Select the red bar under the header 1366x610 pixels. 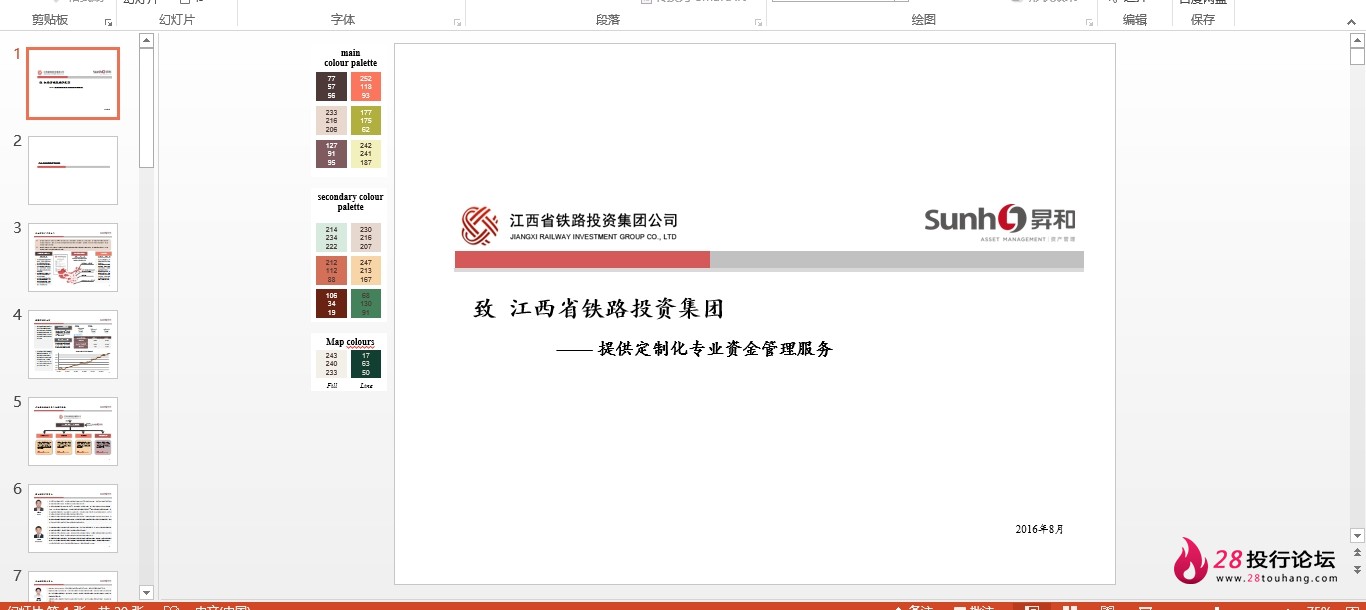click(x=582, y=260)
